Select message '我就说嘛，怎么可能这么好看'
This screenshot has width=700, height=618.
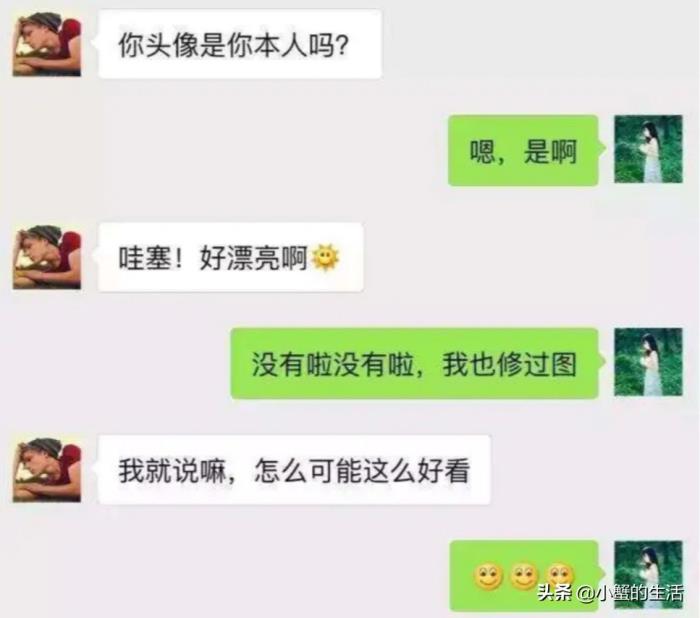tap(294, 470)
